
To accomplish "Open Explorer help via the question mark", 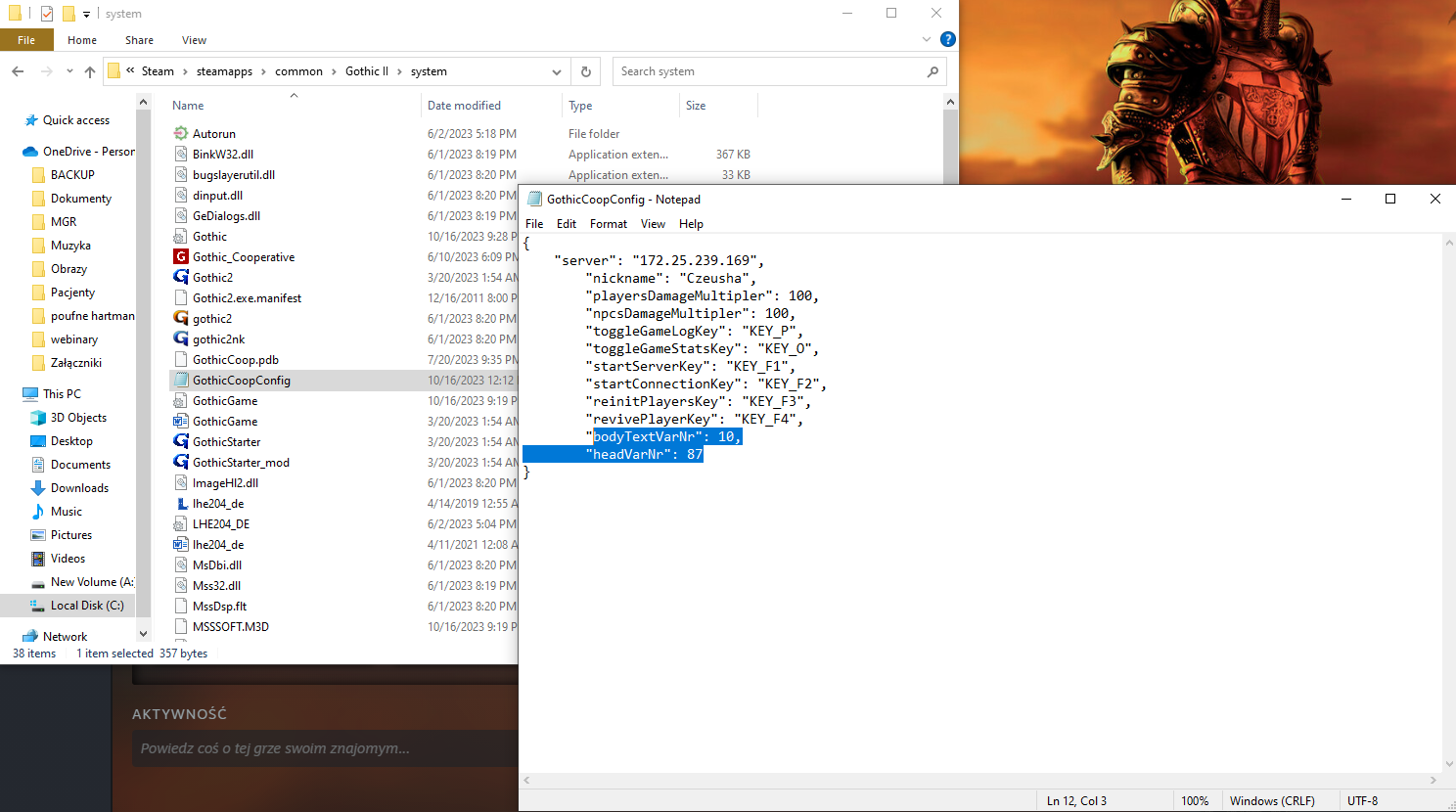I will click(x=947, y=39).
